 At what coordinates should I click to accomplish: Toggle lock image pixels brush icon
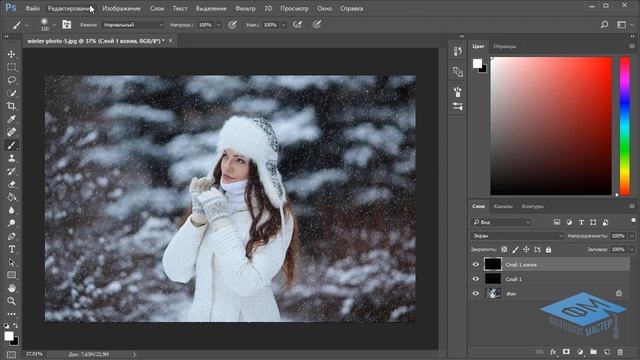tap(516, 249)
